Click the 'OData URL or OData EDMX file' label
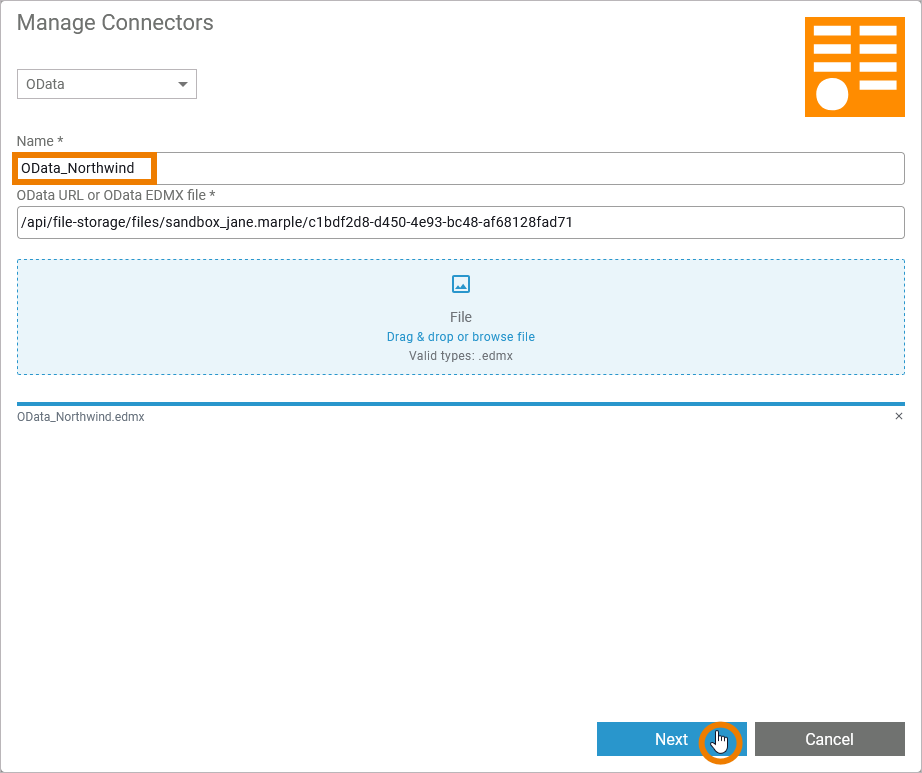This screenshot has height=773, width=922. 116,195
